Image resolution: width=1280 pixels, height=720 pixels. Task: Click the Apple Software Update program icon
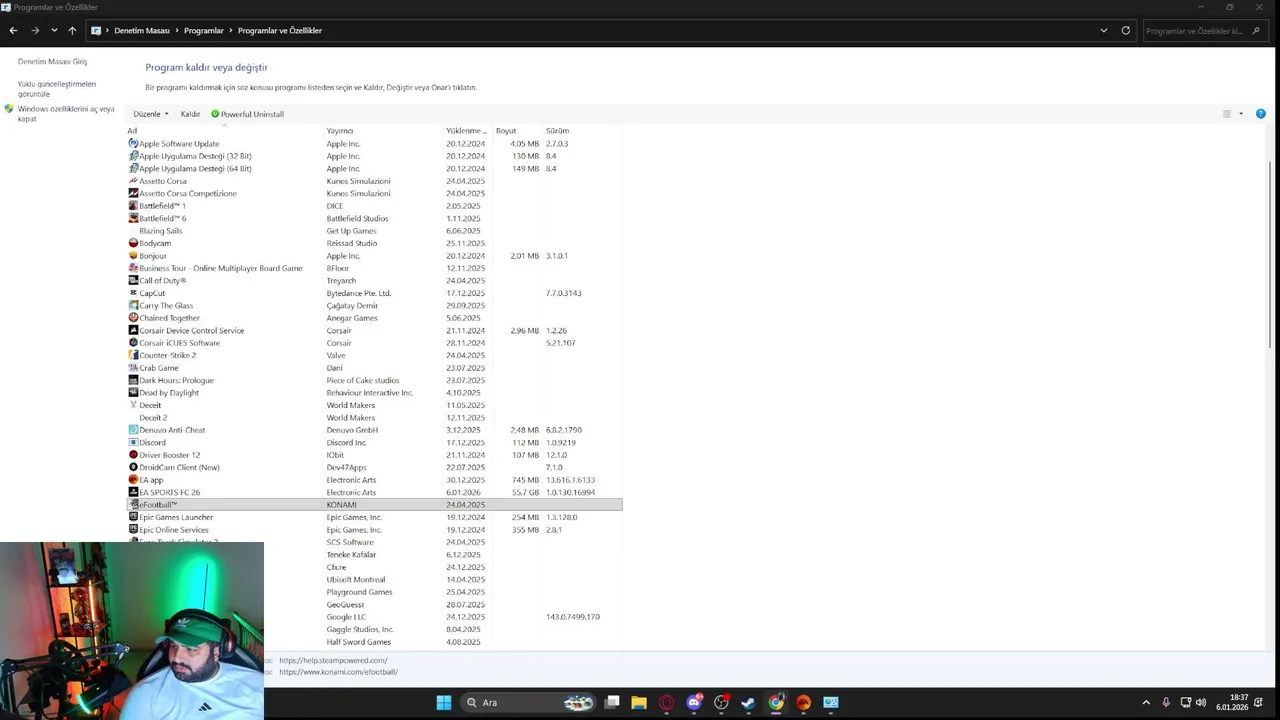[x=133, y=143]
